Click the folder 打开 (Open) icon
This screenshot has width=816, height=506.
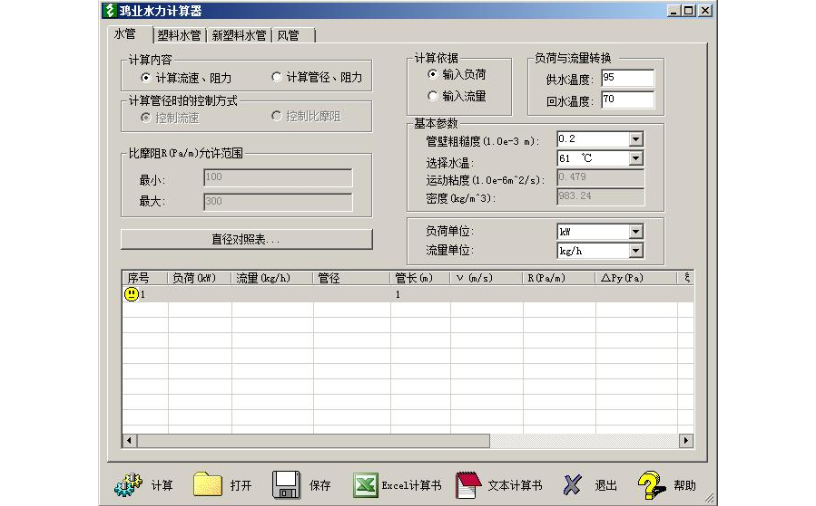pyautogui.click(x=208, y=486)
